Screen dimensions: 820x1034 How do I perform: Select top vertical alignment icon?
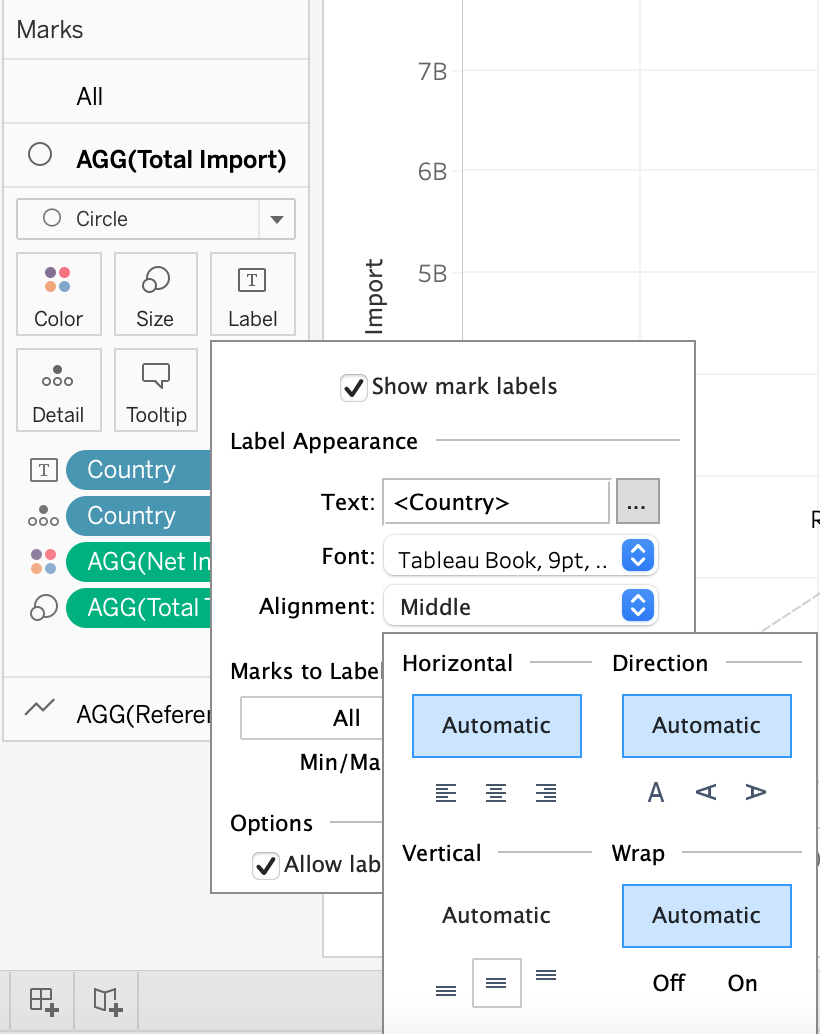pos(546,976)
